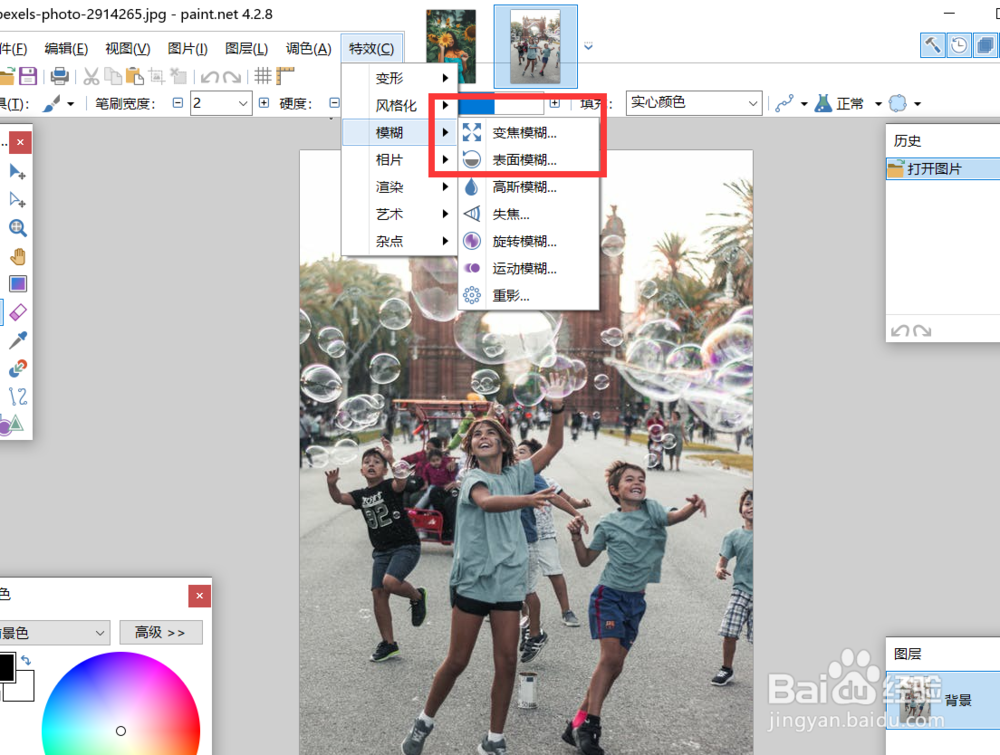The image size is (1000, 755).
Task: Click the 特效(C) menu
Action: coord(371,48)
